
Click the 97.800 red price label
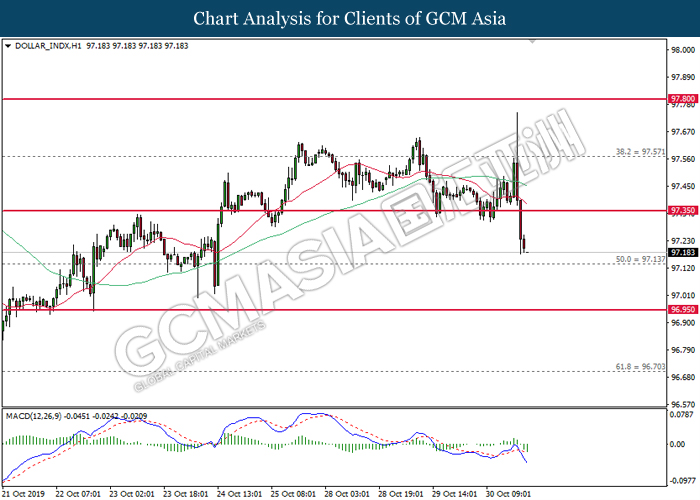(683, 99)
